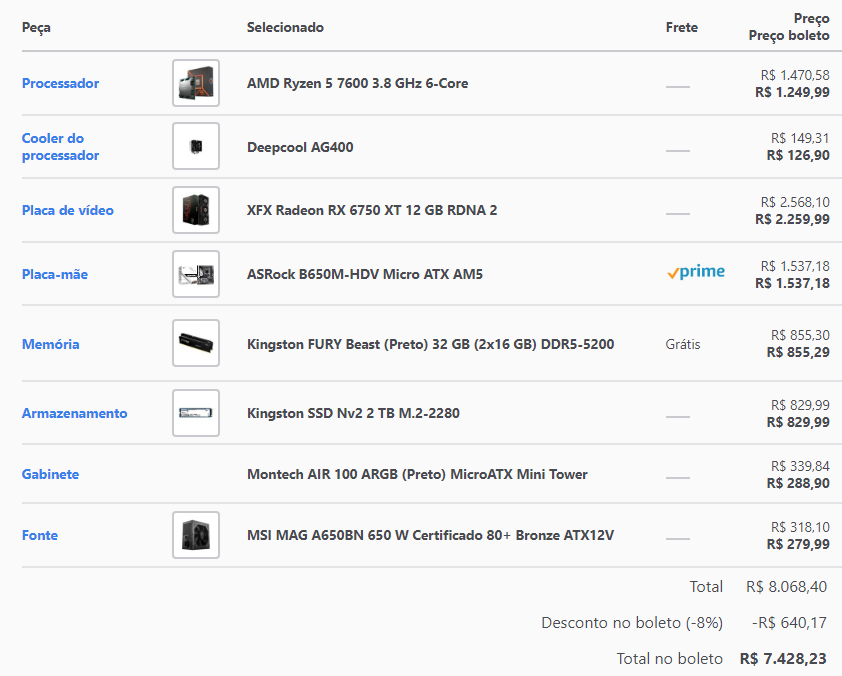Open the Gabinete category link

tap(50, 474)
